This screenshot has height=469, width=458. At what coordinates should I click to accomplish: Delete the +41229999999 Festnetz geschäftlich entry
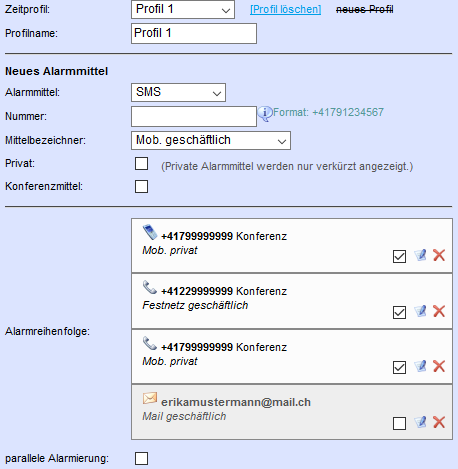point(439,311)
